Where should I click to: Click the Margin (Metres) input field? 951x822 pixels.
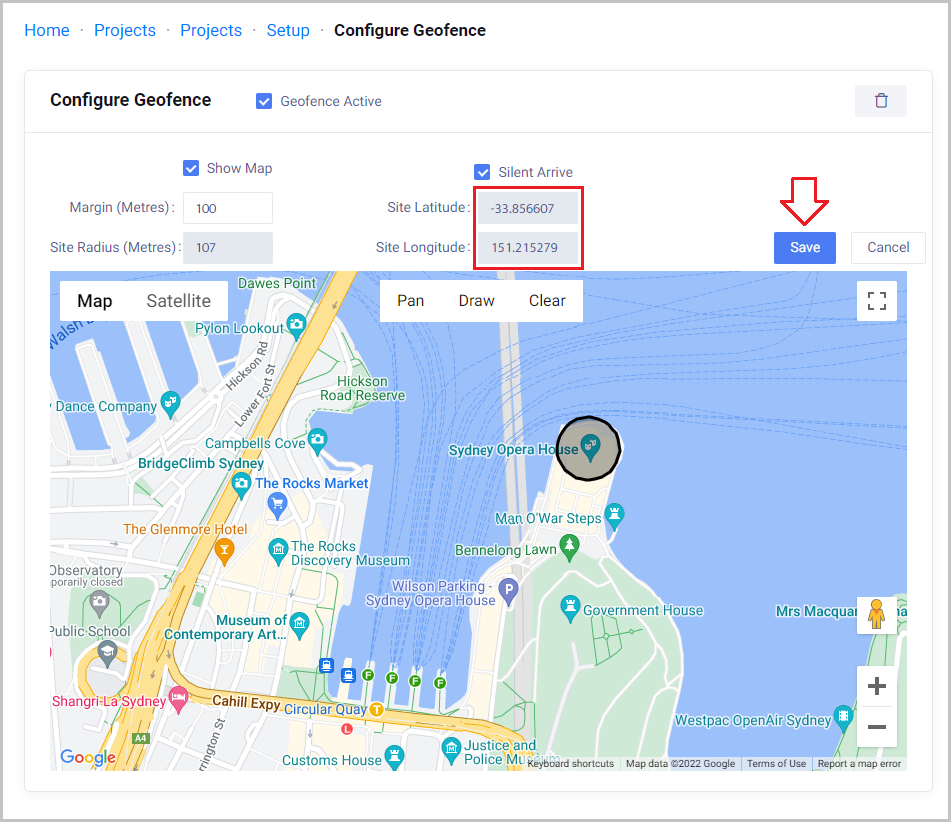click(x=227, y=208)
